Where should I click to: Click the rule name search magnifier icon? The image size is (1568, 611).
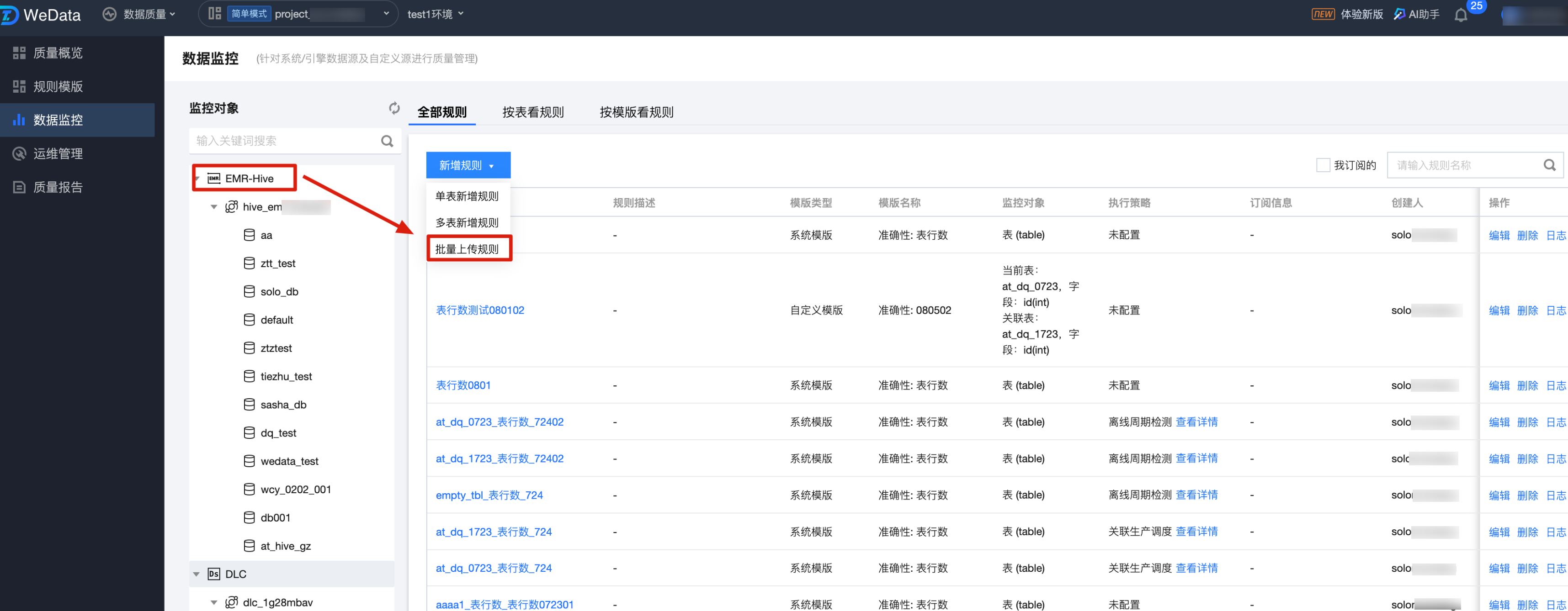1549,165
